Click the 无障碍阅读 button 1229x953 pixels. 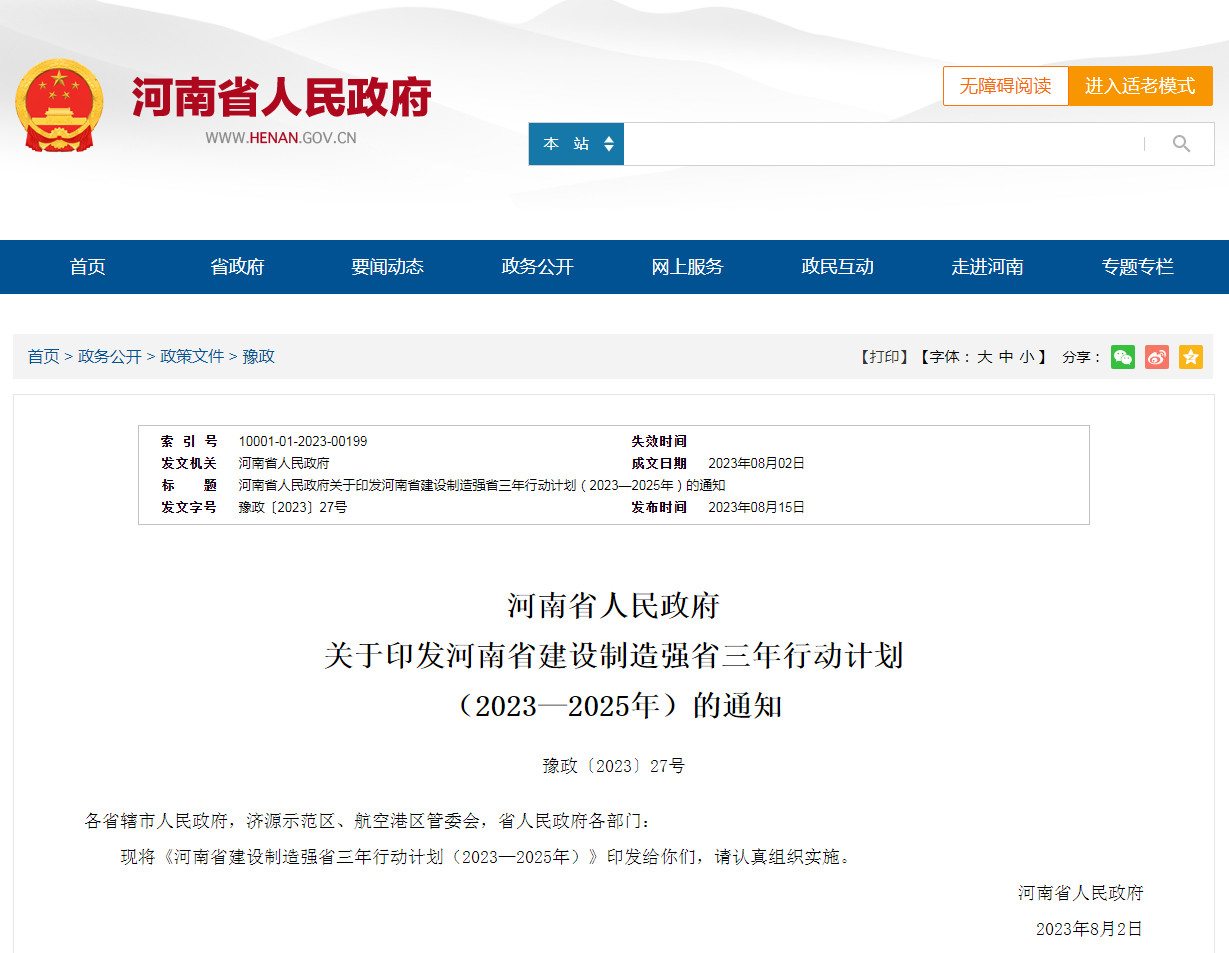pos(1005,86)
